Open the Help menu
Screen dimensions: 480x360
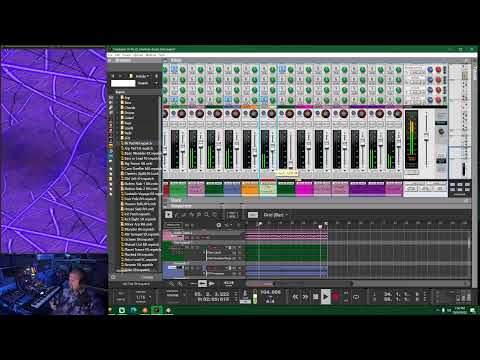[x=162, y=55]
